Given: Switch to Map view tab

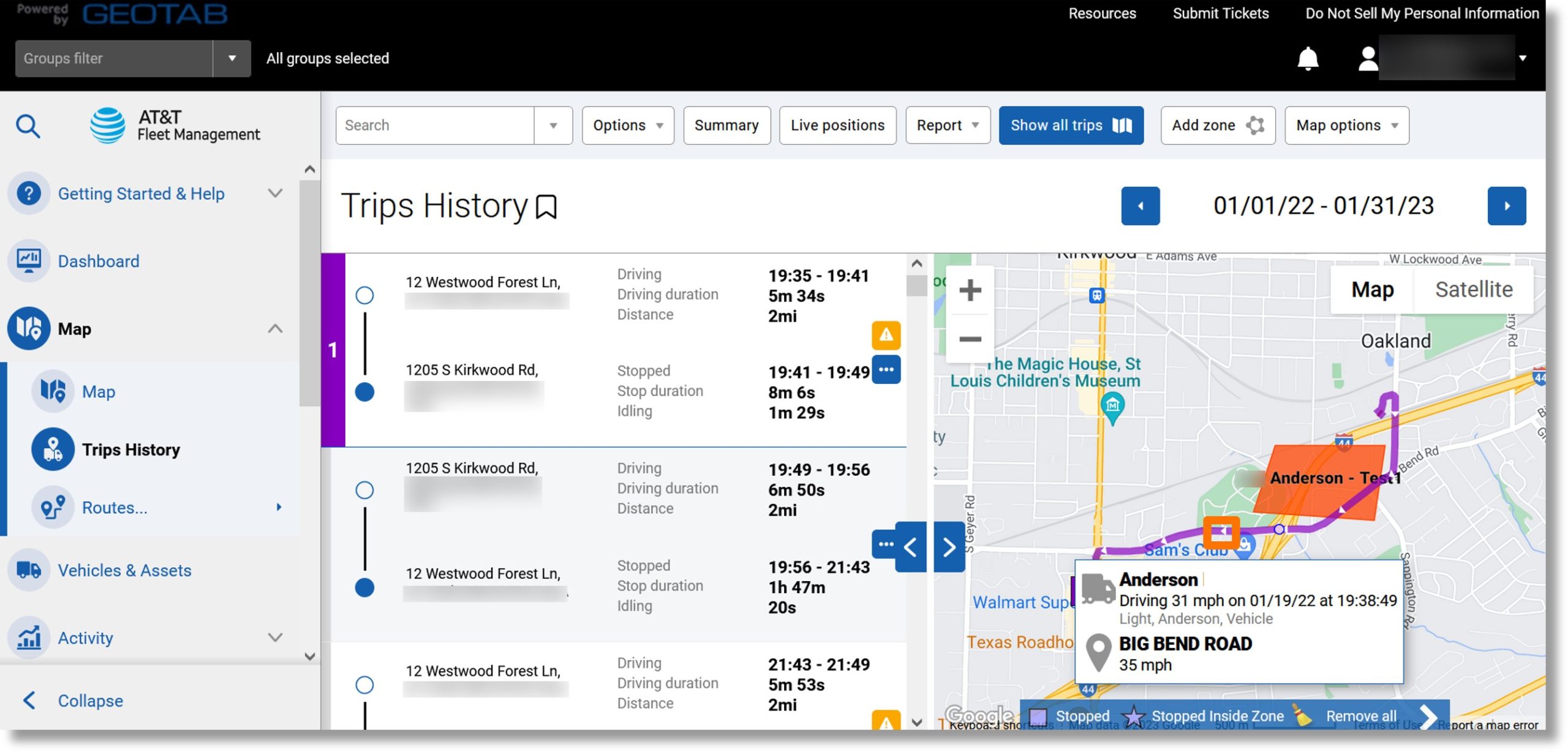Looking at the screenshot, I should pos(1373,290).
